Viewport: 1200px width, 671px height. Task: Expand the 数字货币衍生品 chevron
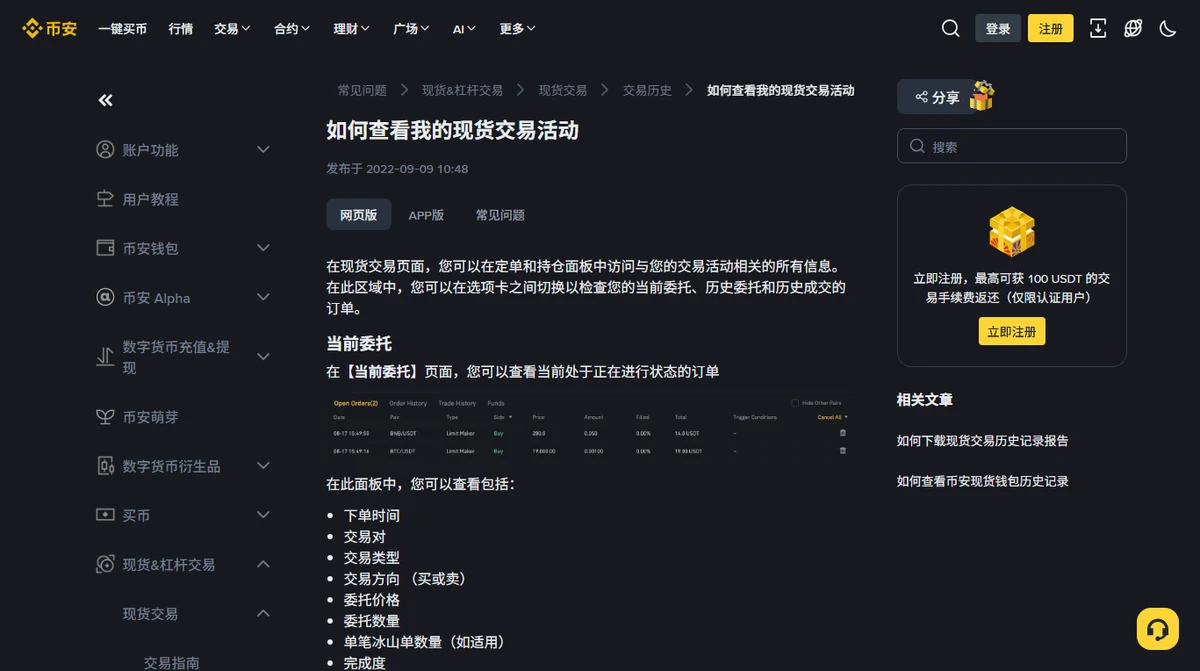(263, 466)
